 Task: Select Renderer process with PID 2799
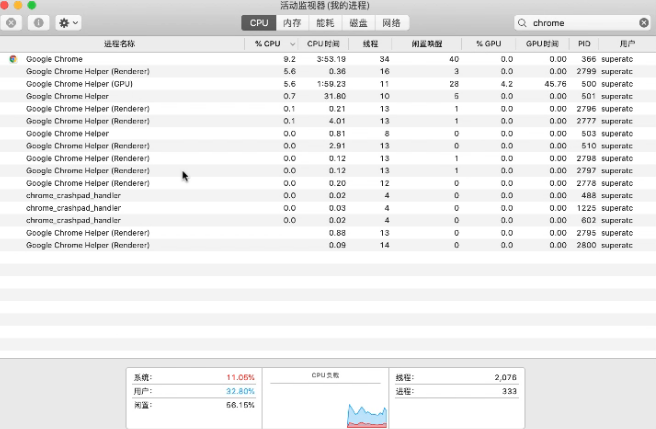pyautogui.click(x=328, y=72)
